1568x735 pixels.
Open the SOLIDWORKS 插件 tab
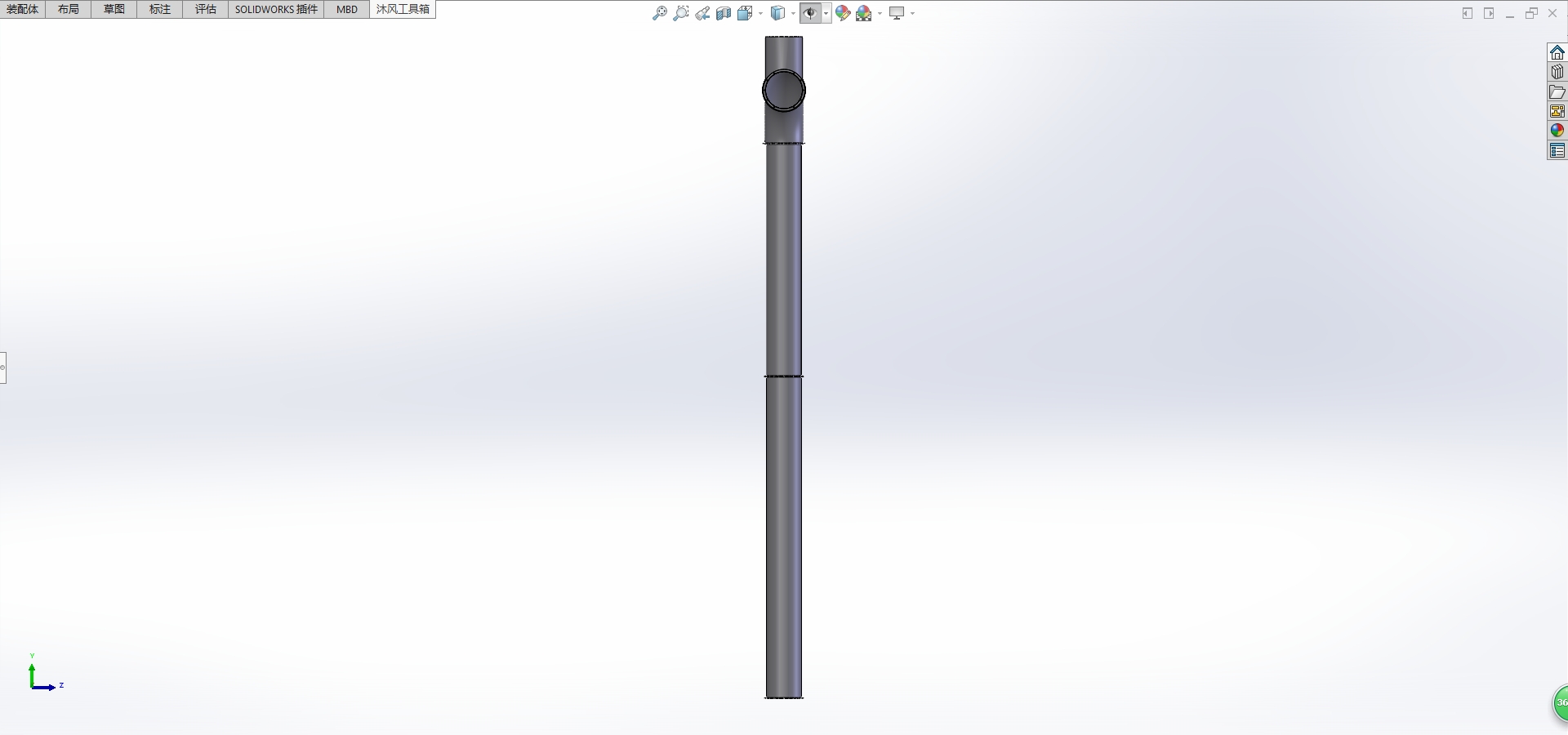tap(276, 9)
